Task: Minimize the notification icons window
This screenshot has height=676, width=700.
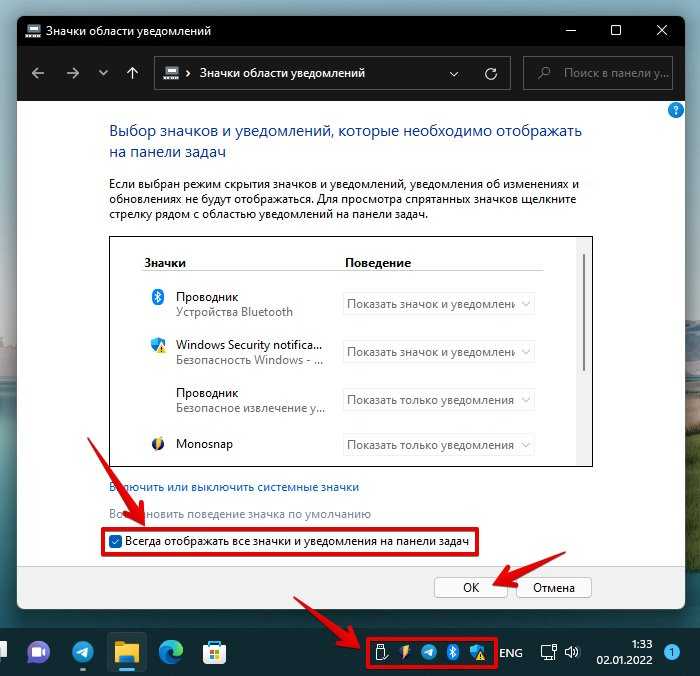Action: [571, 30]
